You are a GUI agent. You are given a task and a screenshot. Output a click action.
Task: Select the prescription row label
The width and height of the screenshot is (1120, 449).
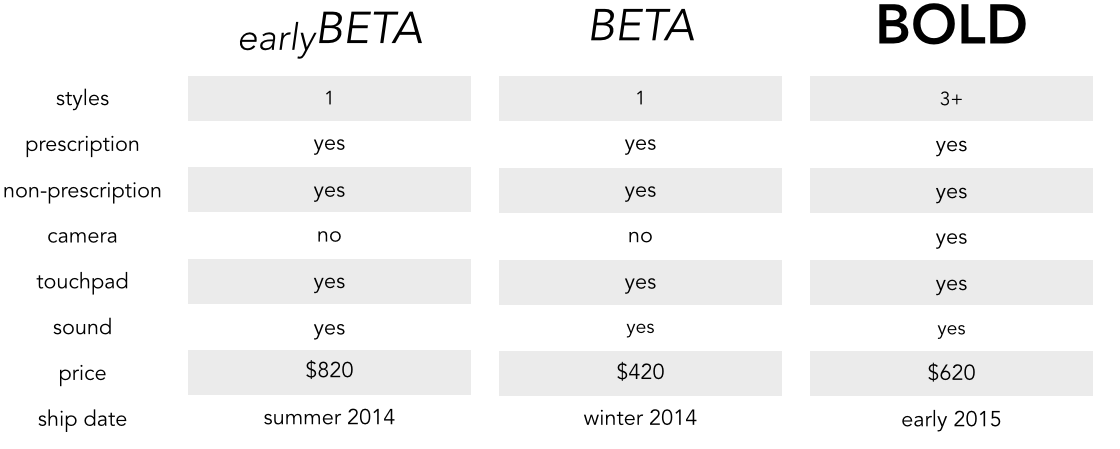[82, 145]
